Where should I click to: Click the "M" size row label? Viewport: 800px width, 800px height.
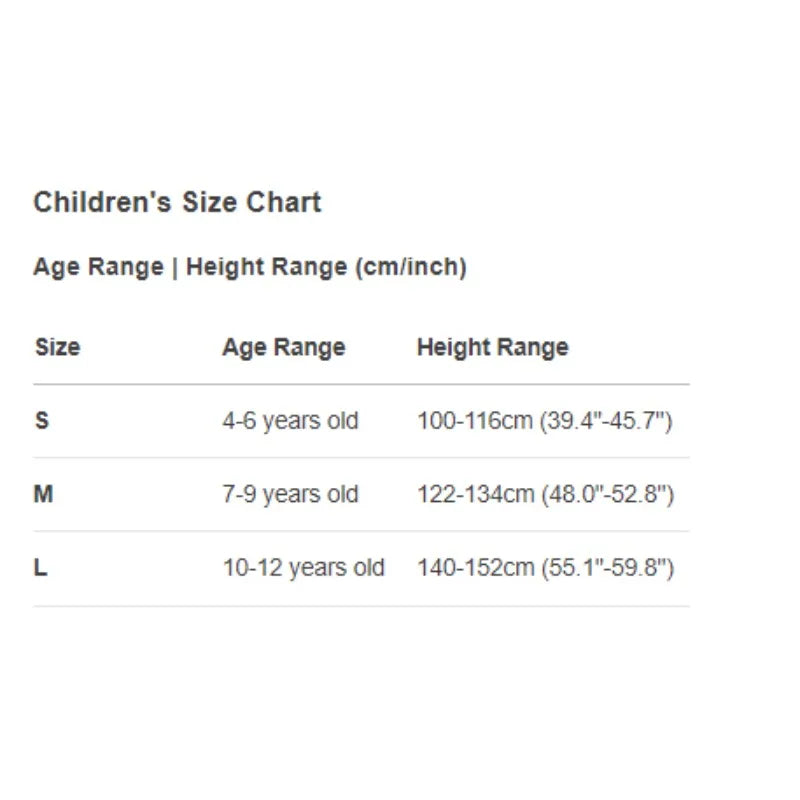click(43, 494)
